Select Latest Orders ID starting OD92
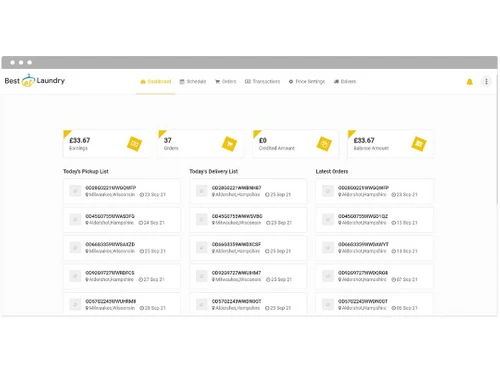 tap(363, 273)
